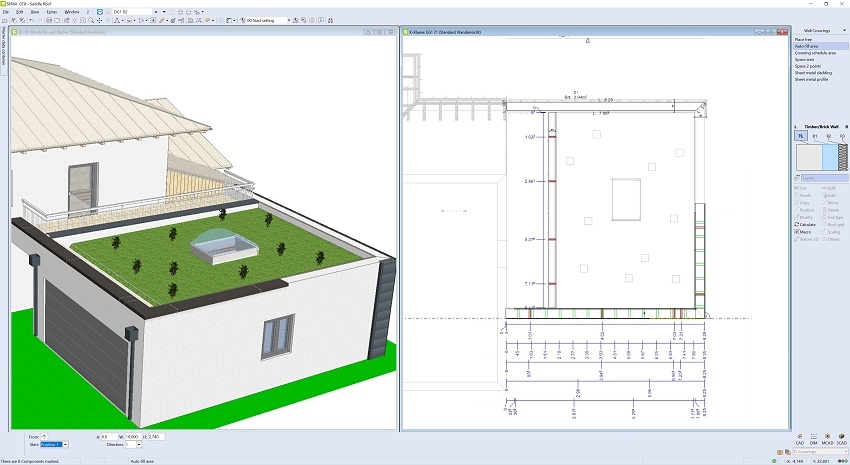Open the Direction dropdown
This screenshot has height=465, width=850.
click(x=139, y=444)
